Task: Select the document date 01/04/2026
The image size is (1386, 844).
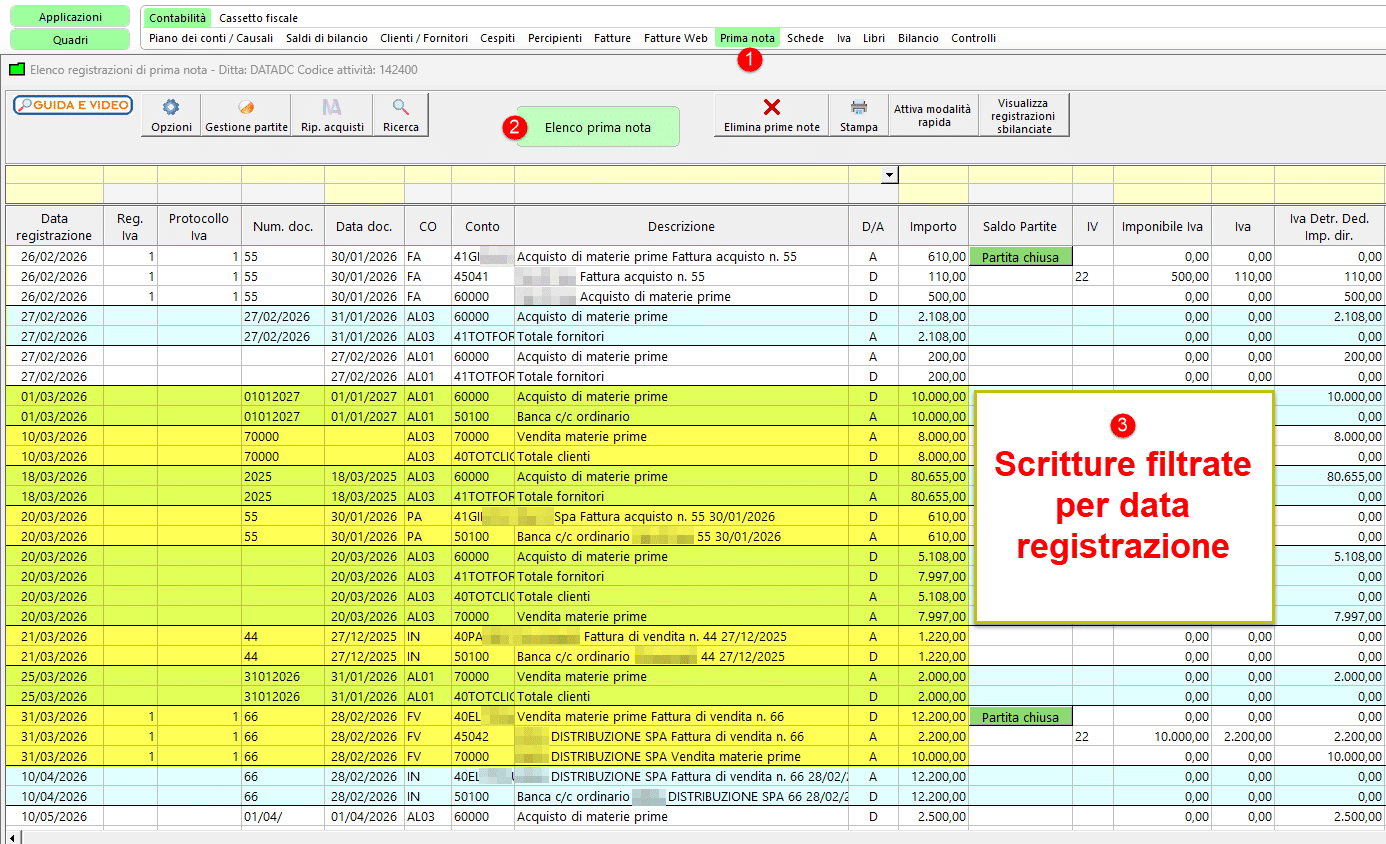Action: [364, 817]
